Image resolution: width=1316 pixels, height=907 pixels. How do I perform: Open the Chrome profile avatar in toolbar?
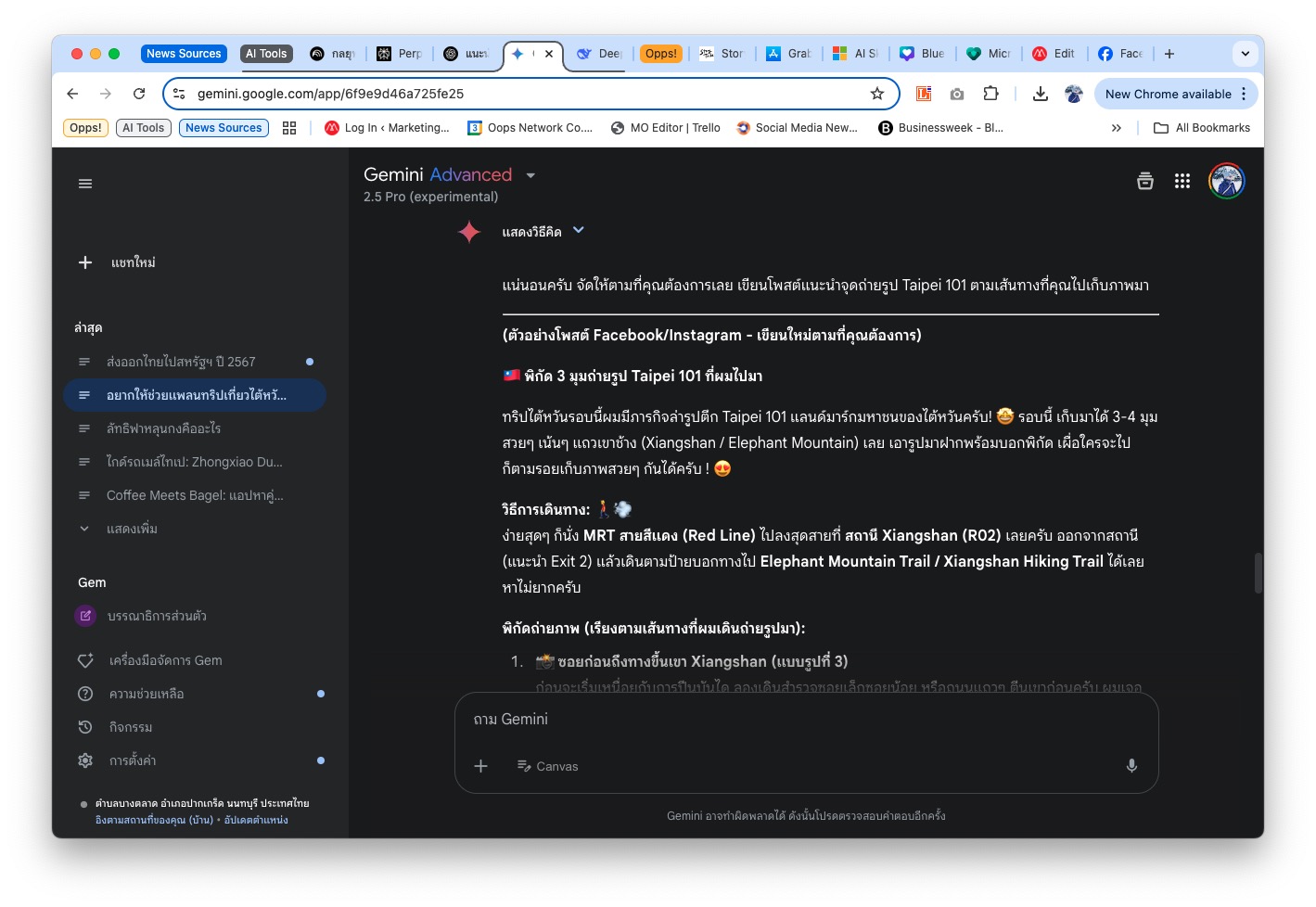pyautogui.click(x=1073, y=94)
